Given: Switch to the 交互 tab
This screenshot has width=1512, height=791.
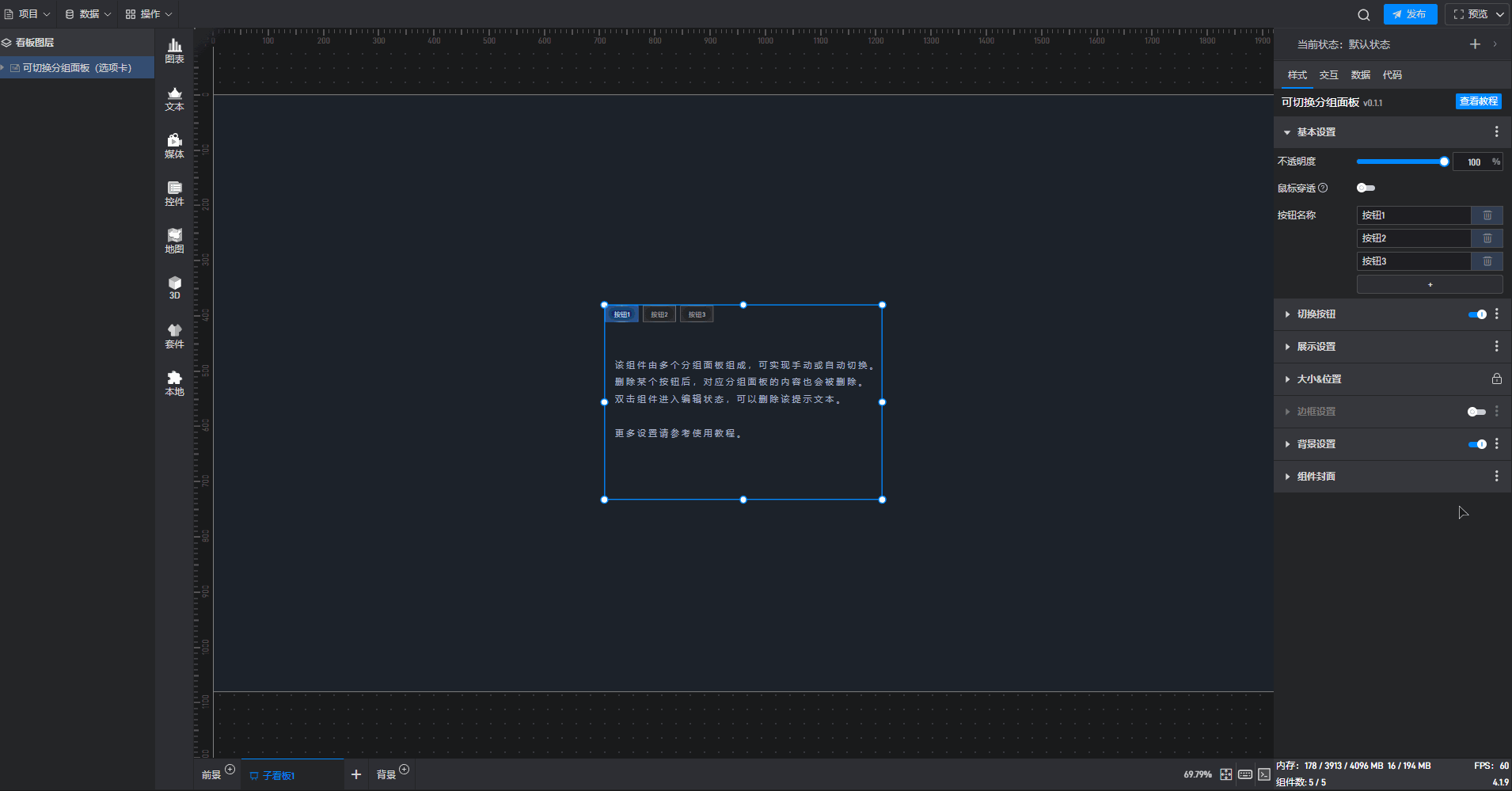Looking at the screenshot, I should click(x=1328, y=75).
